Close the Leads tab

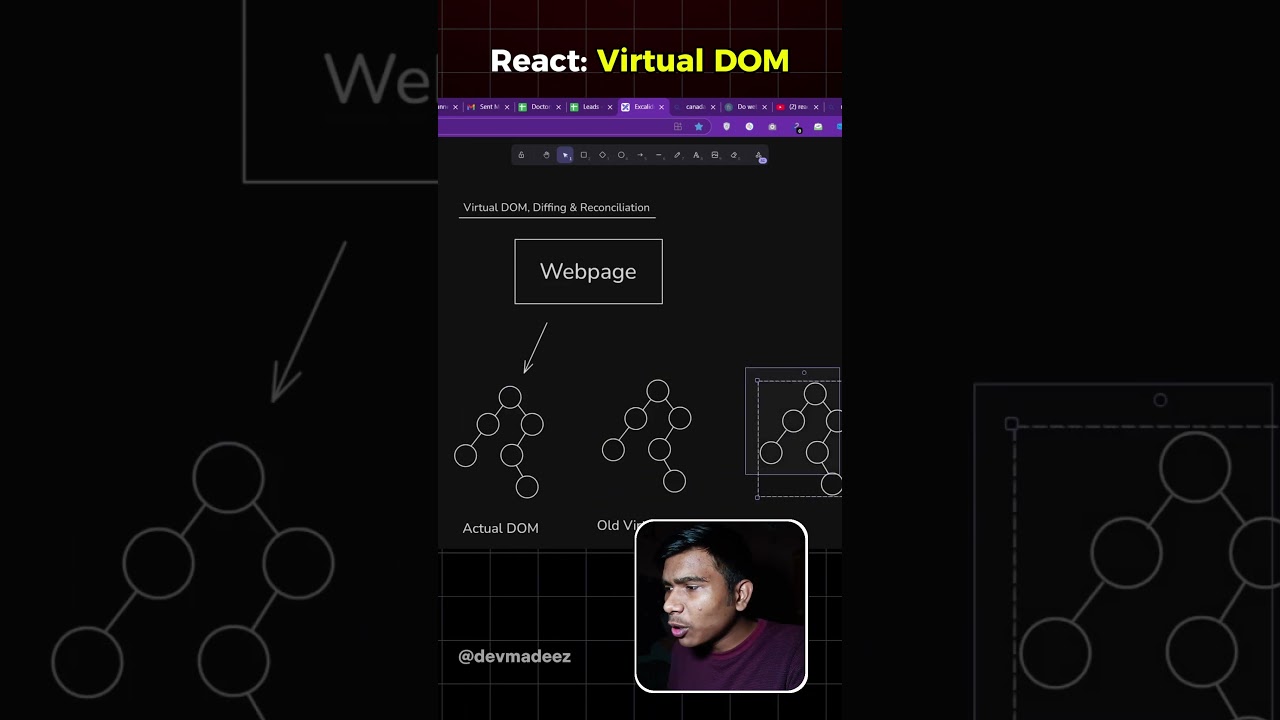(x=610, y=107)
